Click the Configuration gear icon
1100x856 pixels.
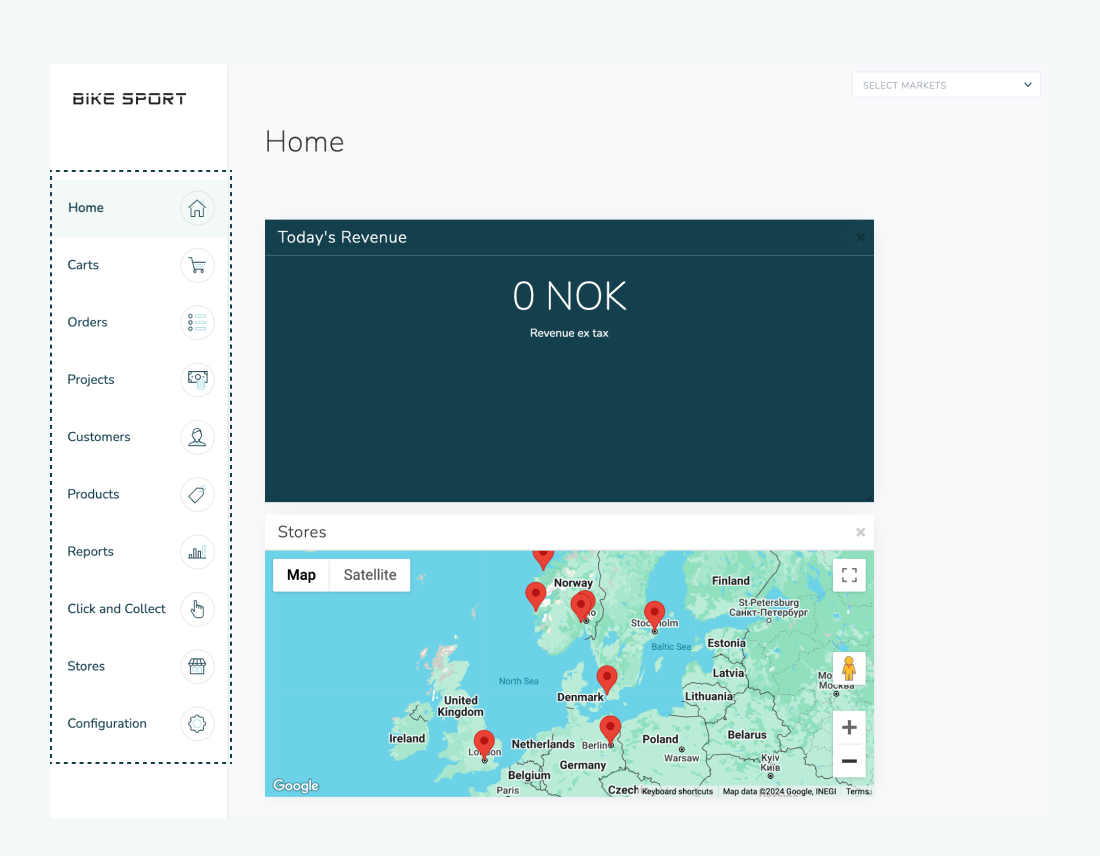[x=197, y=723]
